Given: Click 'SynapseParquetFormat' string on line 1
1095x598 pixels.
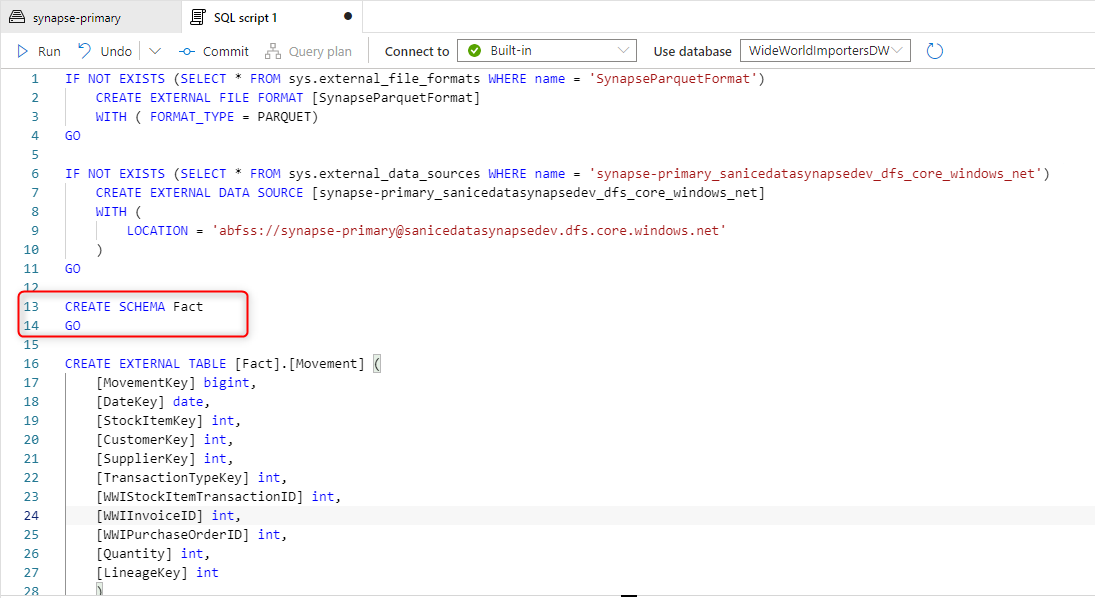Looking at the screenshot, I should (673, 79).
